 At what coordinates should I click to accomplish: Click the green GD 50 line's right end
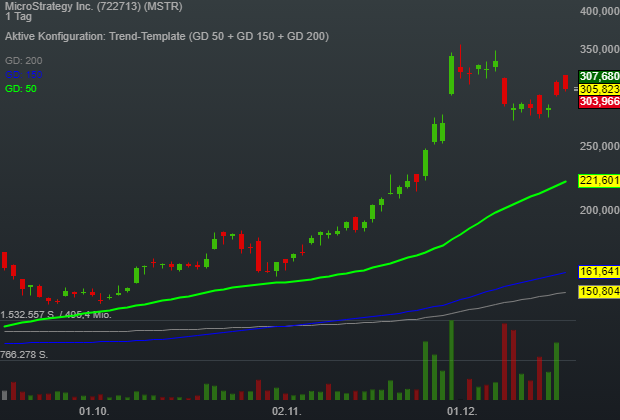pyautogui.click(x=565, y=182)
